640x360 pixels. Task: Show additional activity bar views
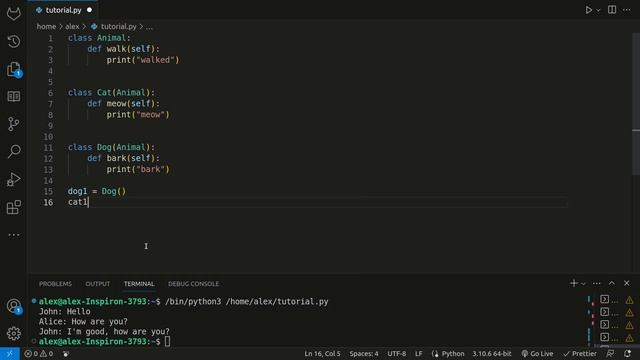click(x=13, y=235)
